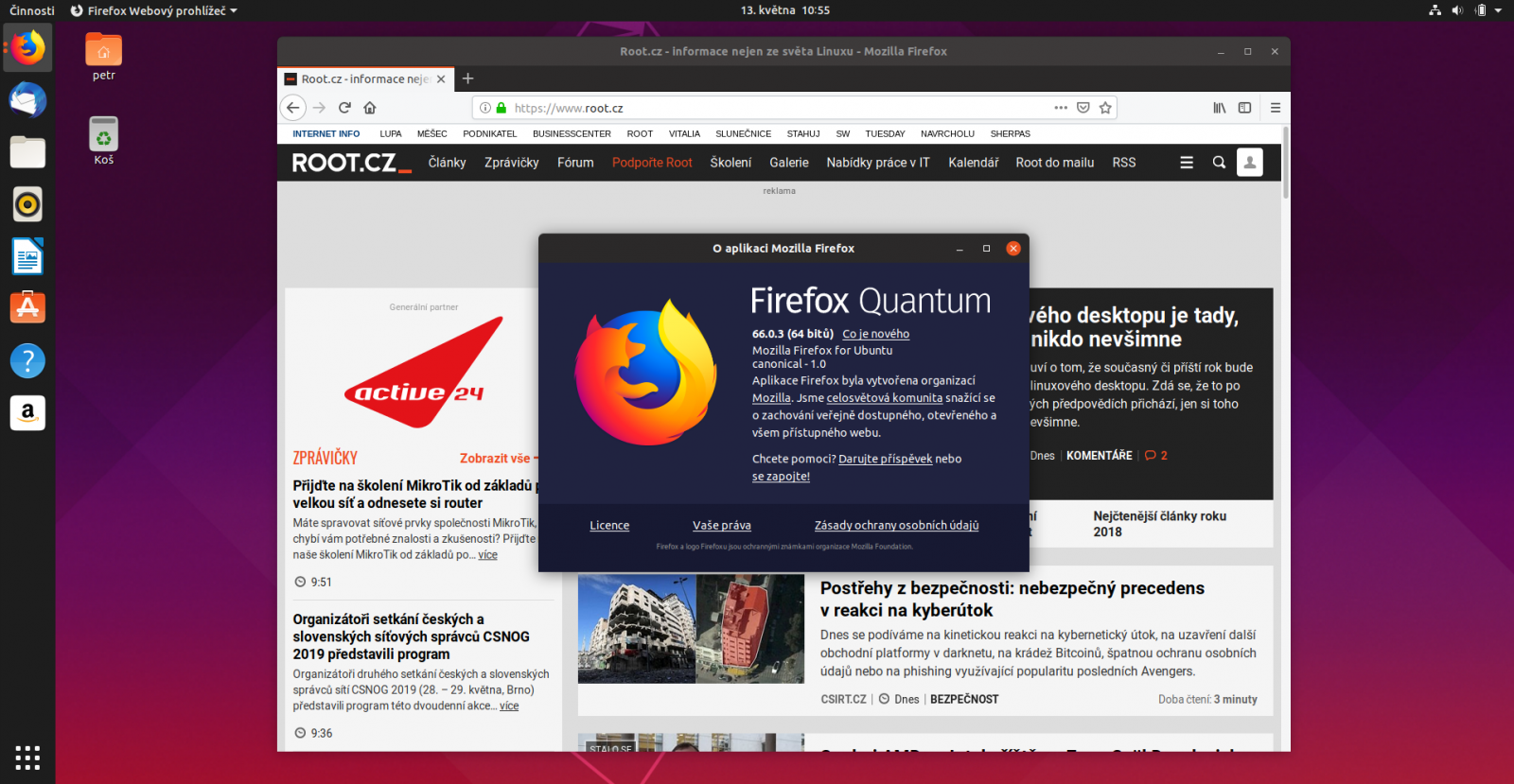The width and height of the screenshot is (1514, 784).
Task: Open system status menu arrow in top bar
Action: tap(1498, 10)
